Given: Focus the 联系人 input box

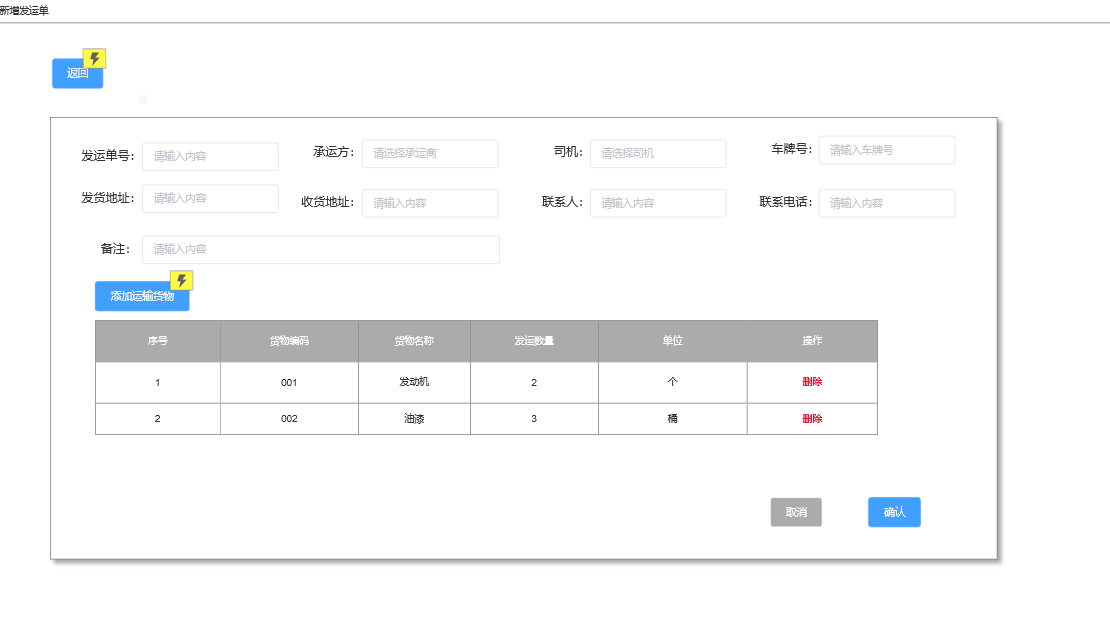Looking at the screenshot, I should click(658, 203).
